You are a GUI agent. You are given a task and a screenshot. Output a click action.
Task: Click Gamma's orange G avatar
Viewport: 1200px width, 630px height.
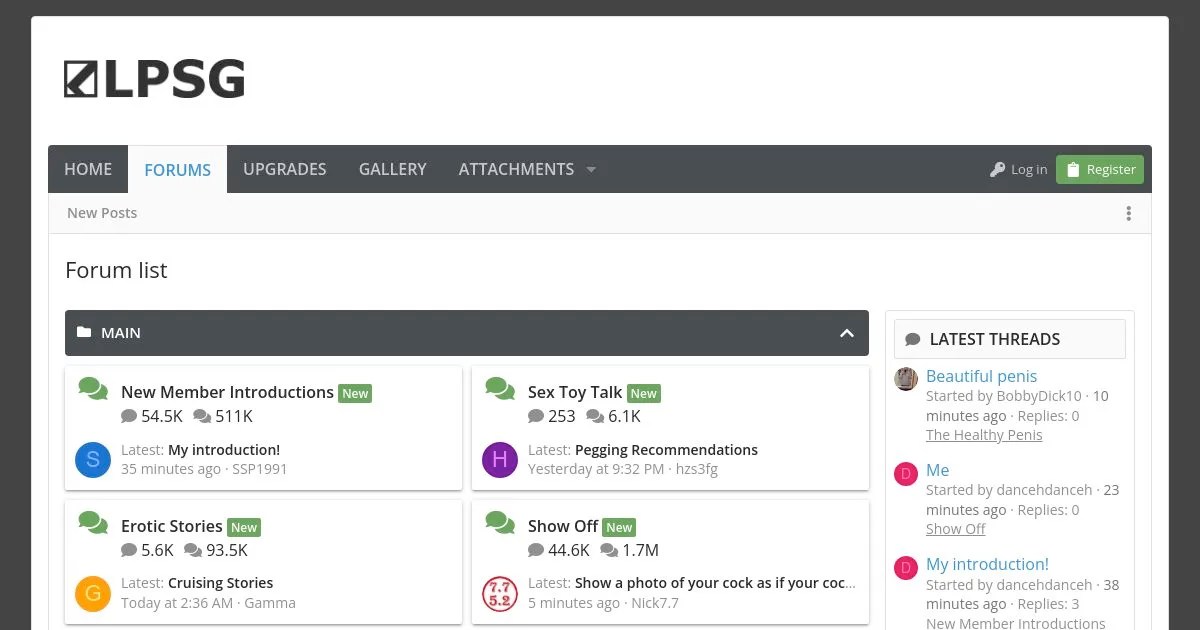click(92, 594)
